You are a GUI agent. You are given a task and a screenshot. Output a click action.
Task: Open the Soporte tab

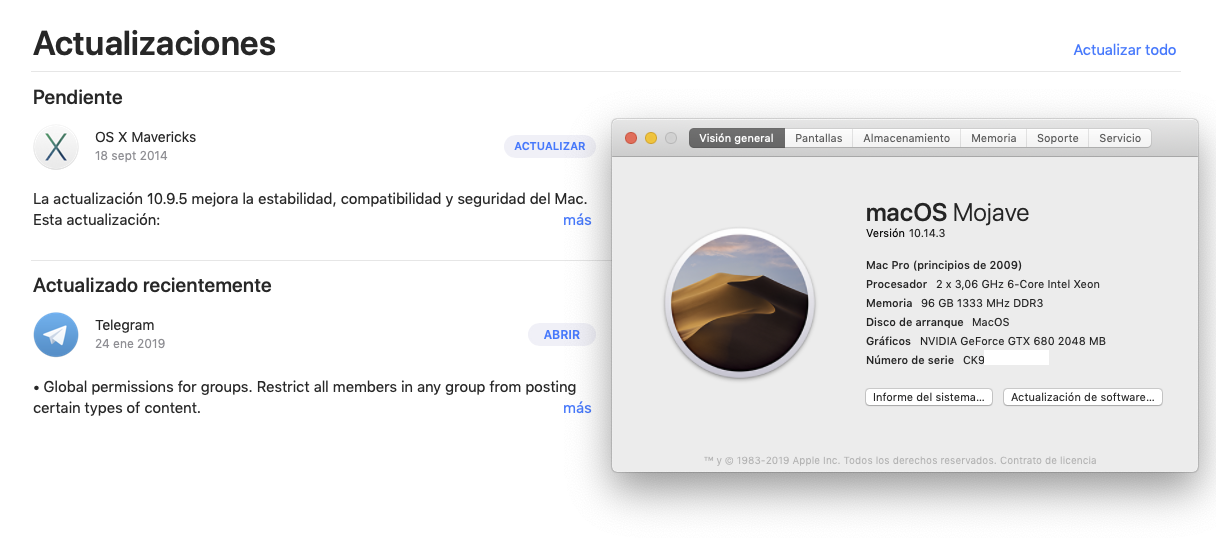click(x=1057, y=138)
